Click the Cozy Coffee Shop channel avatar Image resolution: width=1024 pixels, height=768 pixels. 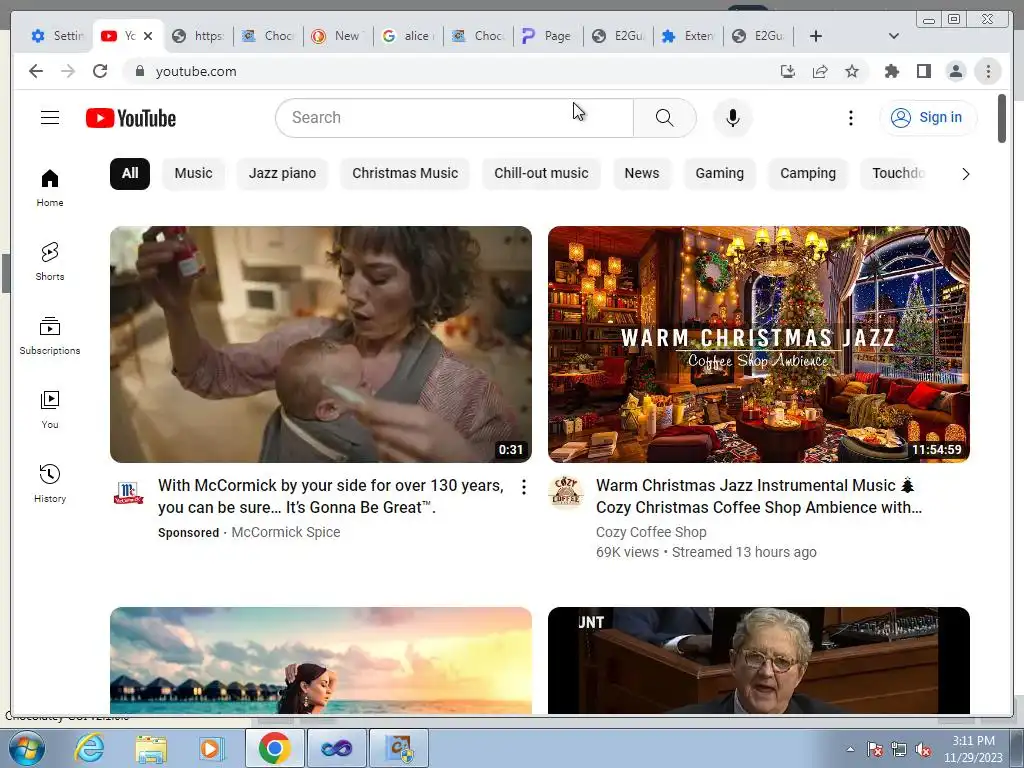(566, 493)
